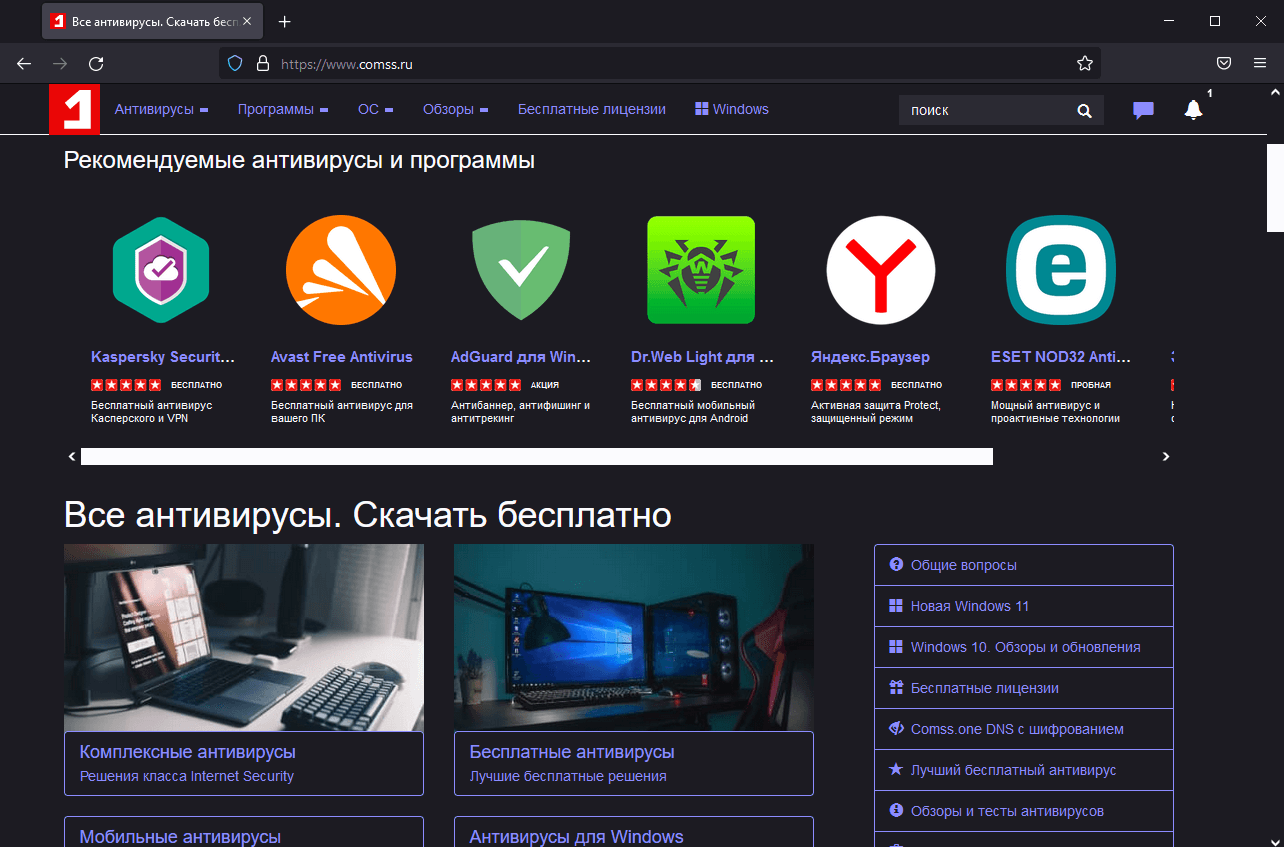Screen dimensions: 1284x847
Task: Click the tracking protection shield icon
Action: (x=235, y=64)
